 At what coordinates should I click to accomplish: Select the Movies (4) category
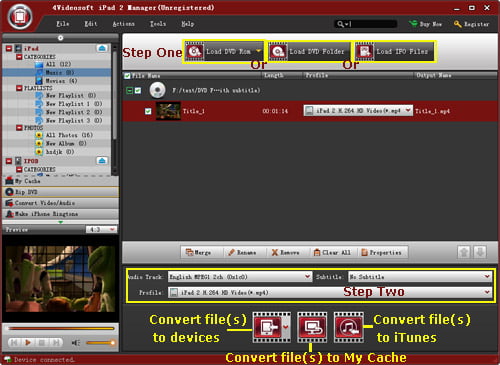(57, 81)
